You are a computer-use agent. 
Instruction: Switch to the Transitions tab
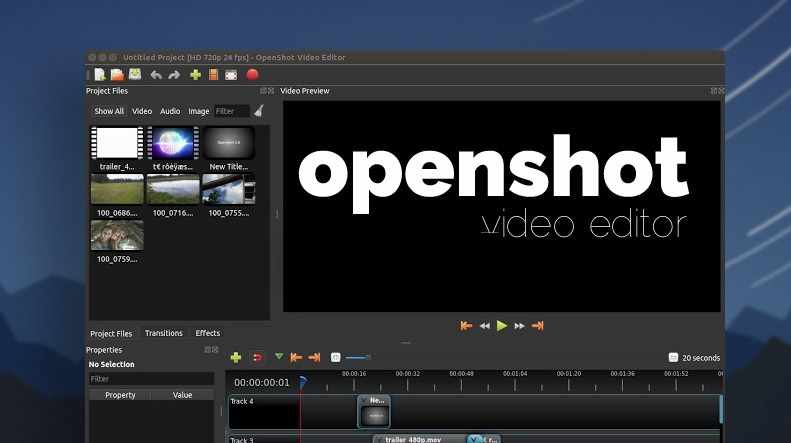tap(164, 333)
